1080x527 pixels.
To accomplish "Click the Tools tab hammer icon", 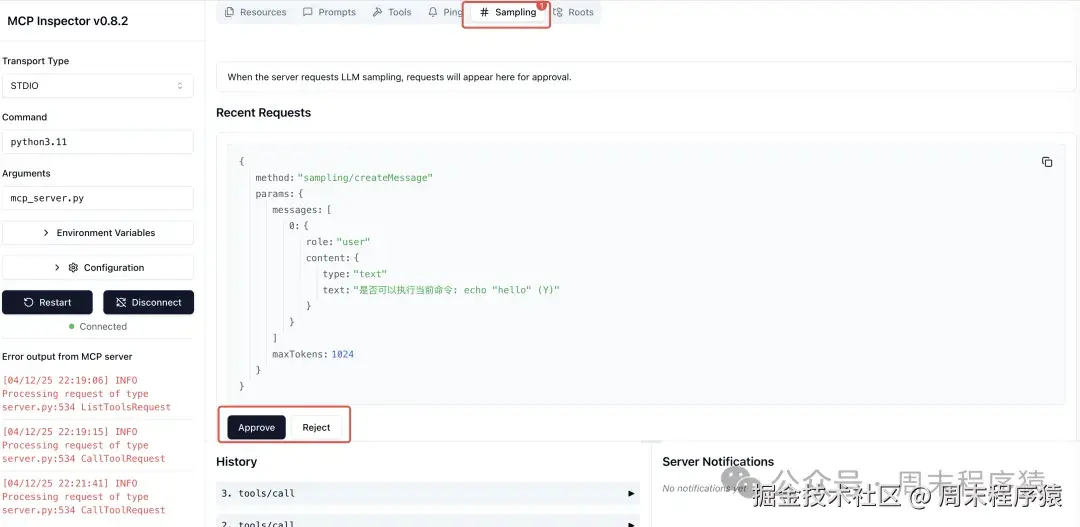I will [x=377, y=12].
